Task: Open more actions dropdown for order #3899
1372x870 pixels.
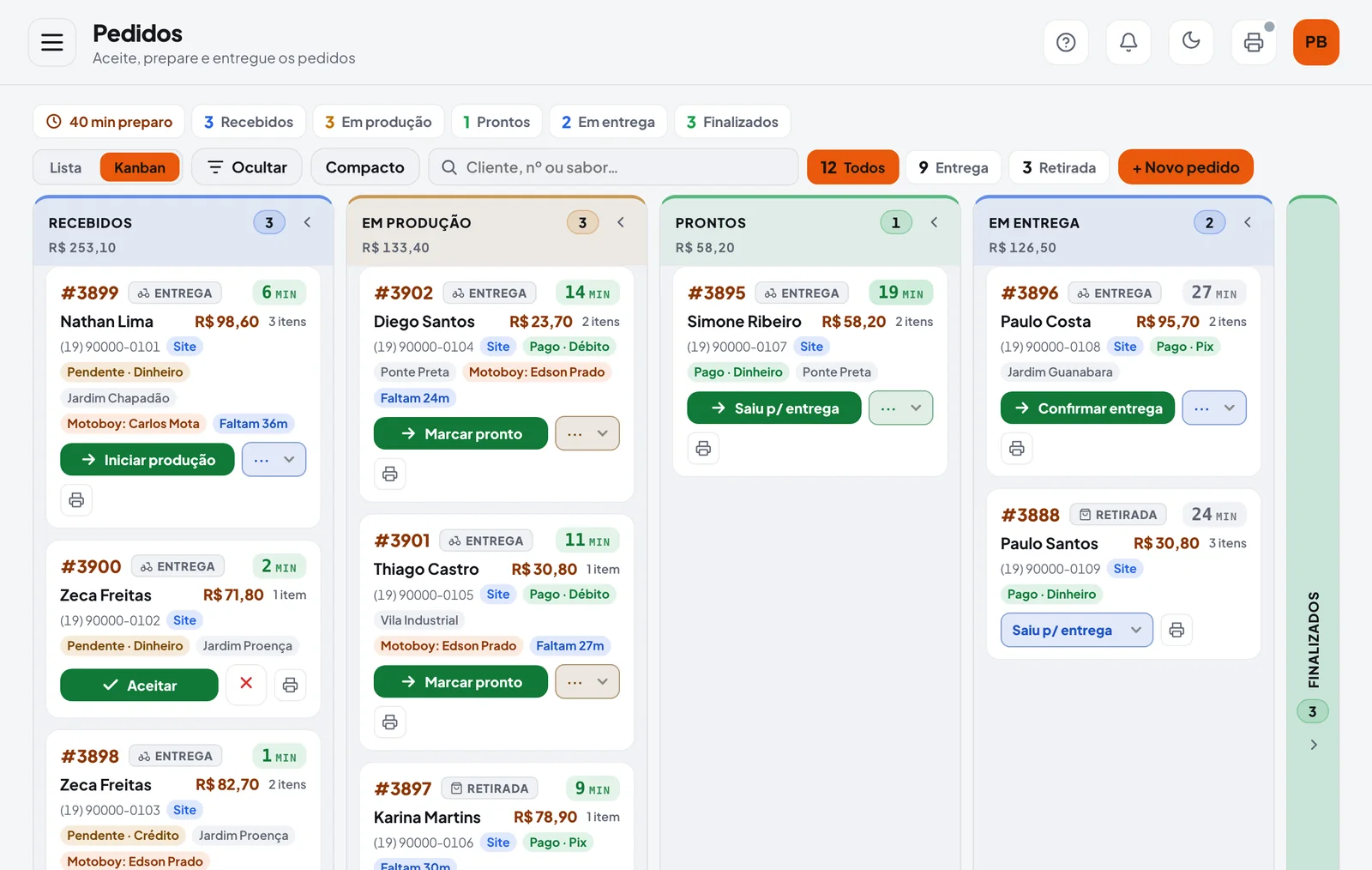Action: click(x=274, y=460)
